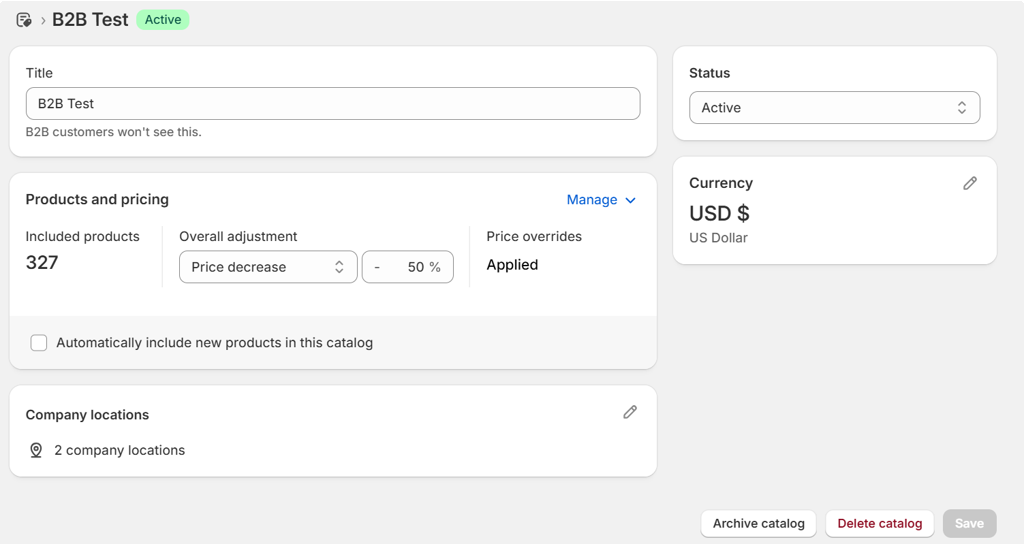
Task: Click the 'Included products' label
Action: point(82,236)
